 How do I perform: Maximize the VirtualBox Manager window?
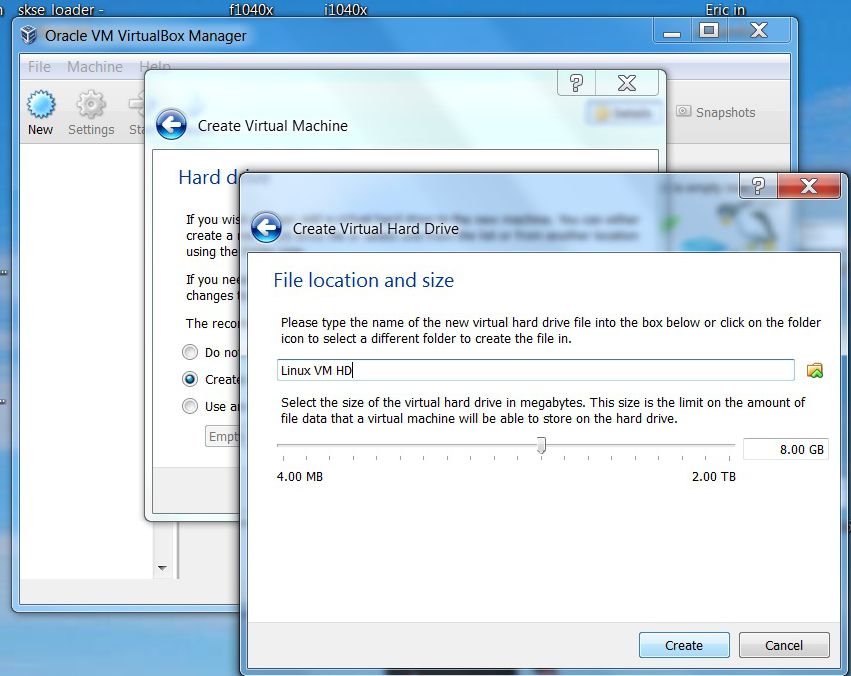tap(708, 30)
